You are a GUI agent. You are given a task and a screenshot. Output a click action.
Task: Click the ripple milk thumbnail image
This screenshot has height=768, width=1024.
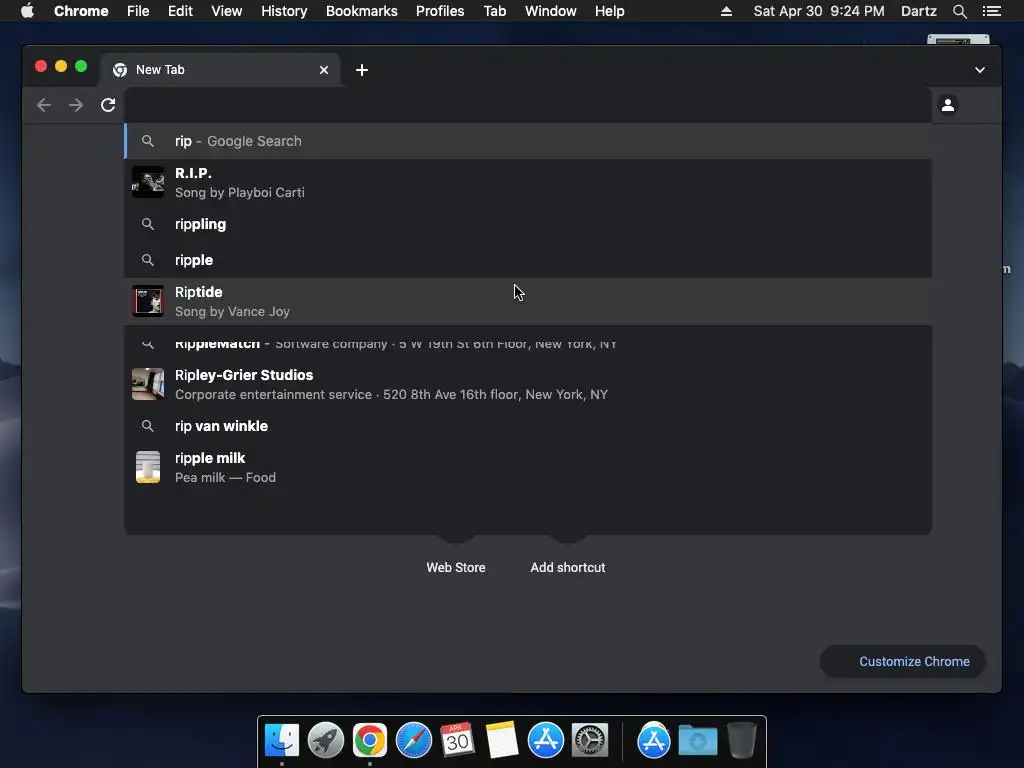pos(148,467)
